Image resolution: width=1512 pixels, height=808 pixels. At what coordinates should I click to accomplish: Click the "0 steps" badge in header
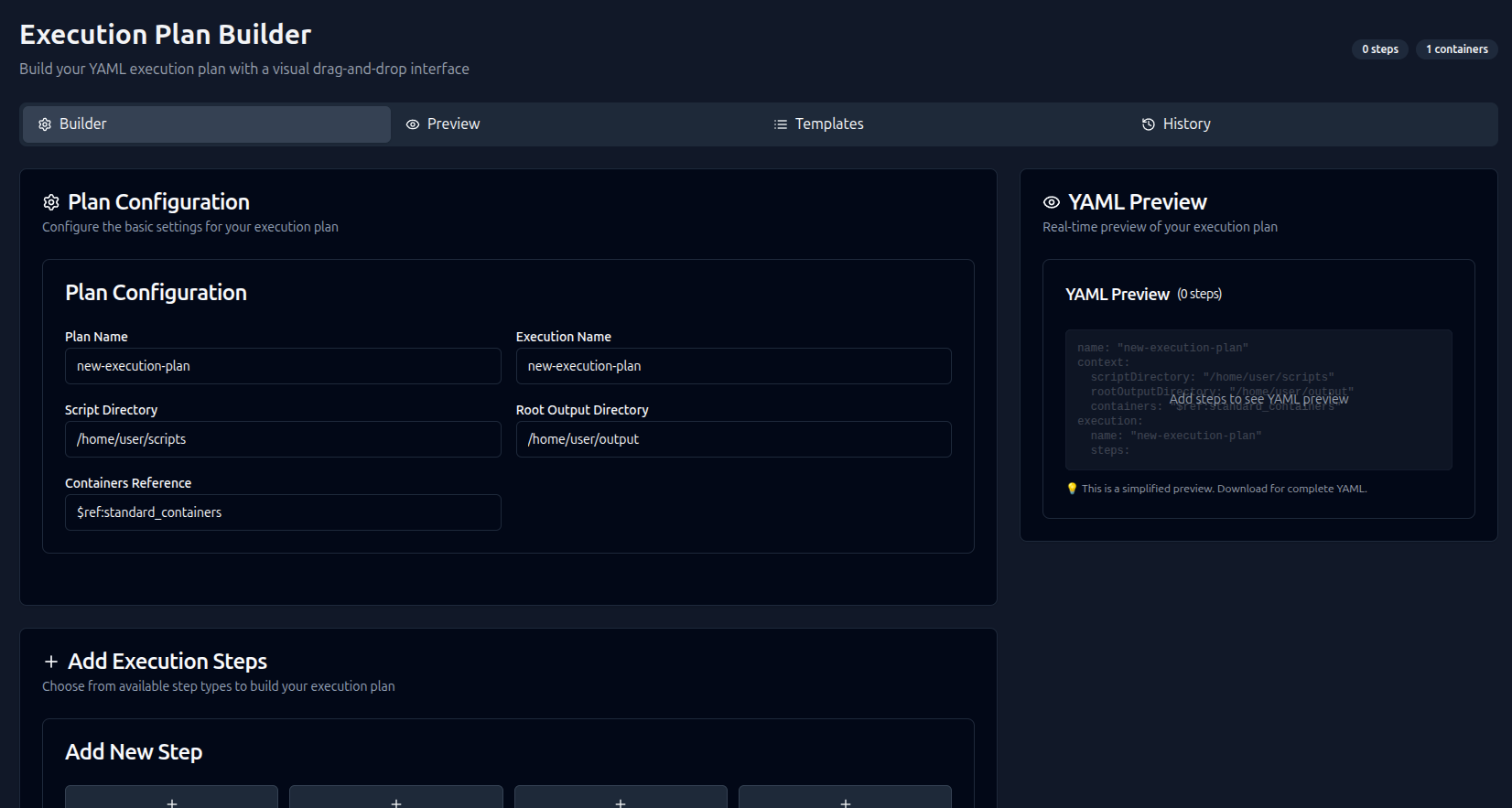tap(1379, 49)
